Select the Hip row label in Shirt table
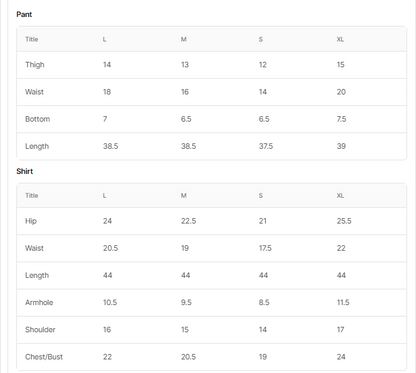The image size is (416, 373). (x=31, y=221)
